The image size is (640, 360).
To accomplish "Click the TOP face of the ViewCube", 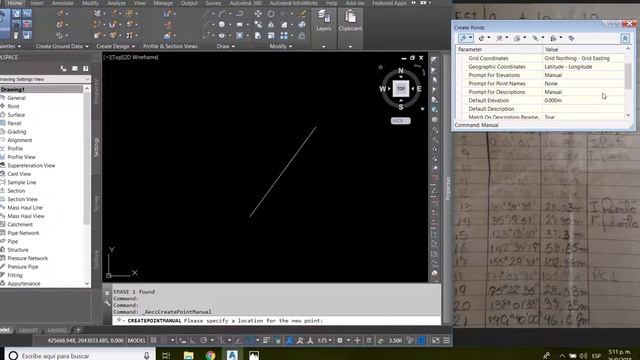I will (x=401, y=89).
